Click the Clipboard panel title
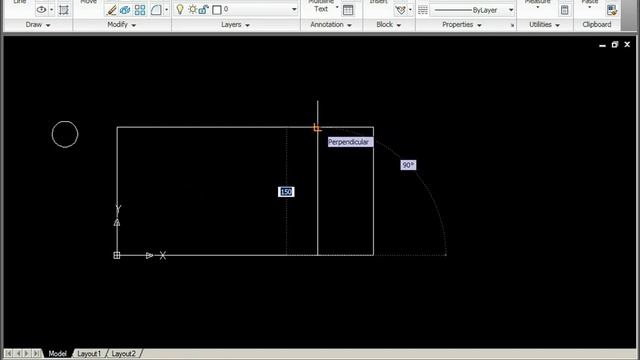640x360 pixels. point(597,24)
